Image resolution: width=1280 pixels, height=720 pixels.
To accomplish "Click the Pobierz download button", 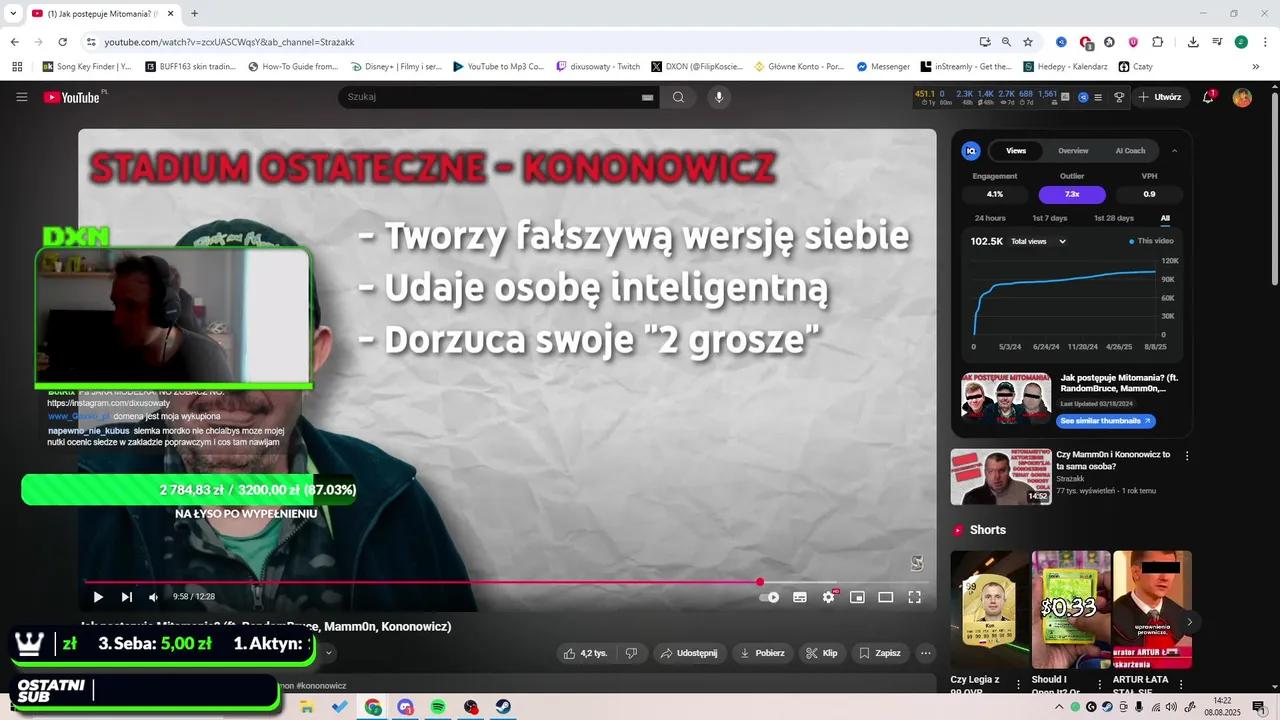I will coord(762,653).
